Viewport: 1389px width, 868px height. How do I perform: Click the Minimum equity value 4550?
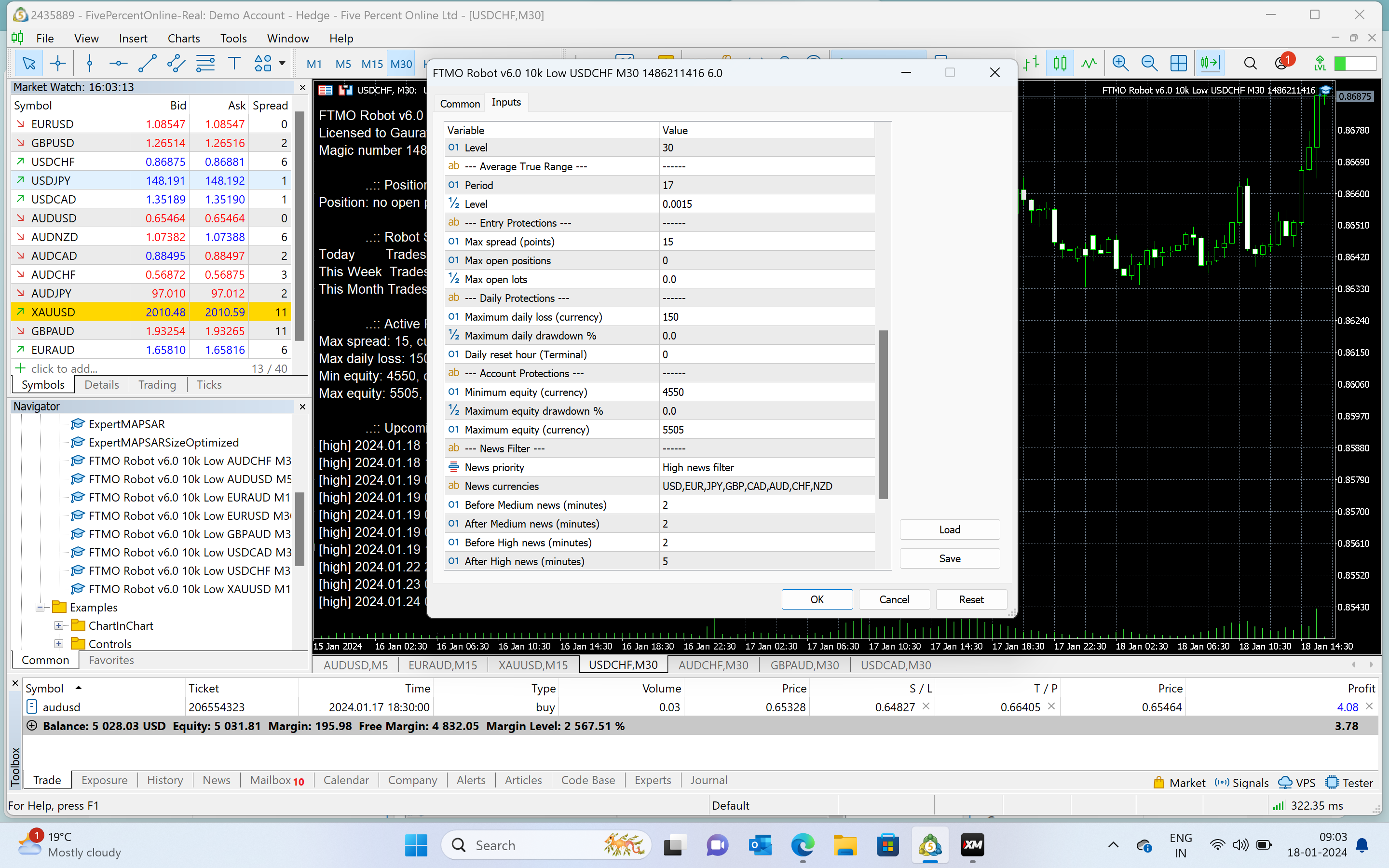(x=767, y=392)
